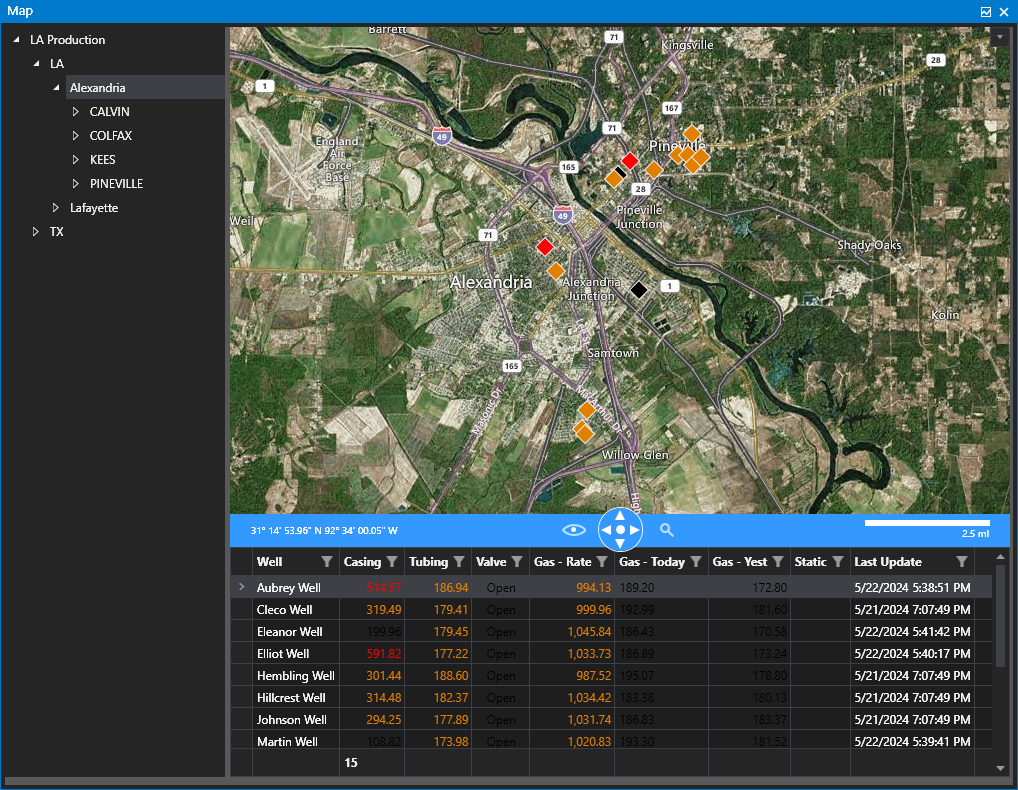
Task: Select orange marker below red Alexandria marker
Action: pyautogui.click(x=556, y=271)
